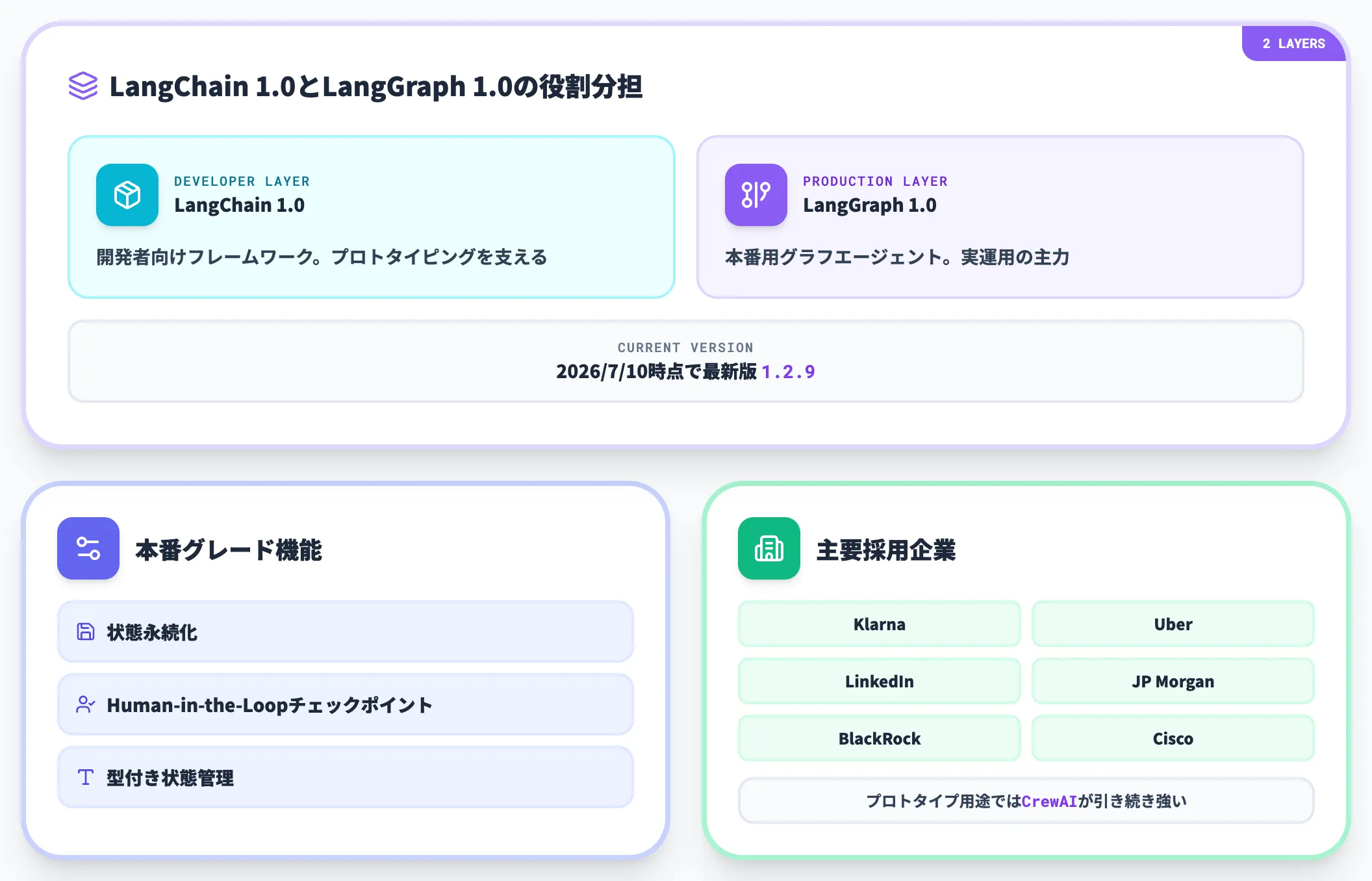Viewport: 1372px width, 881px height.
Task: Click the LangGraph 1.0 card heading
Action: point(870,205)
